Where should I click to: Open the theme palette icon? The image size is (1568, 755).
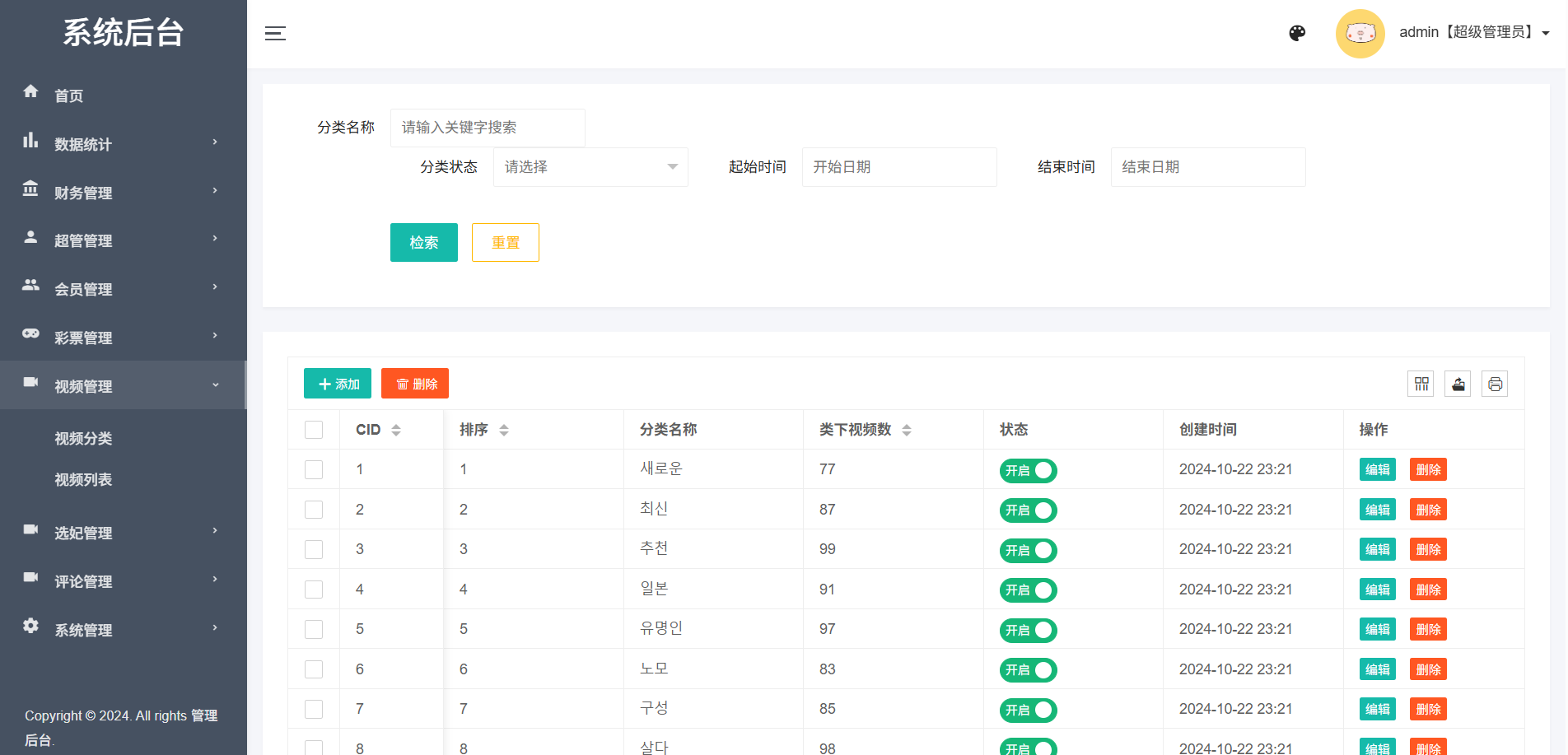pyautogui.click(x=1297, y=33)
